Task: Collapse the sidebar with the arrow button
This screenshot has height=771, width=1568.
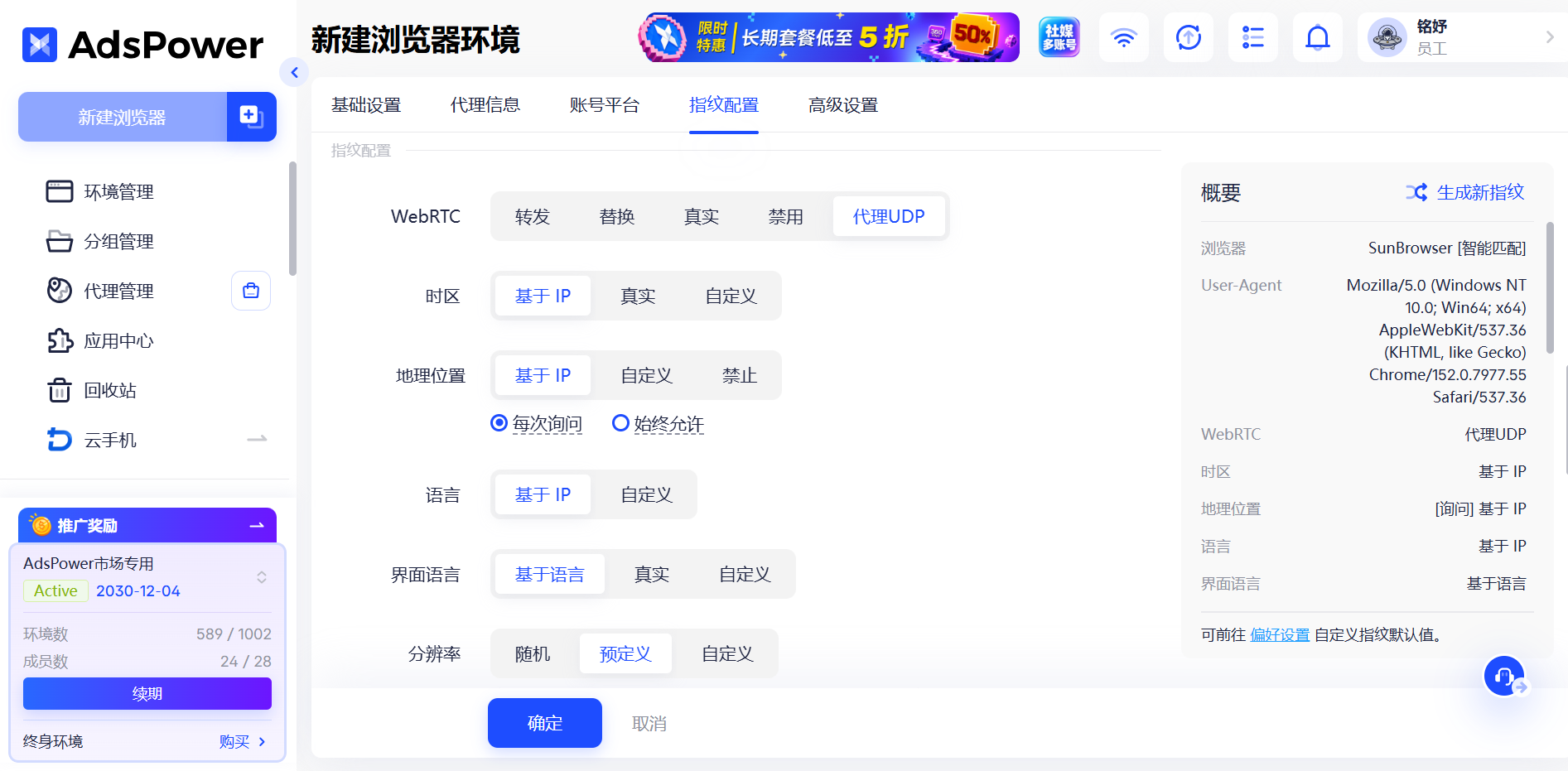Action: pyautogui.click(x=294, y=73)
